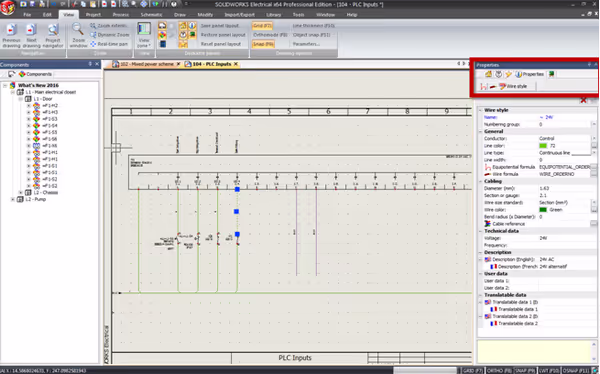The height and width of the screenshot is (374, 600).
Task: Click the Line color swatch 72
Action: 543,146
